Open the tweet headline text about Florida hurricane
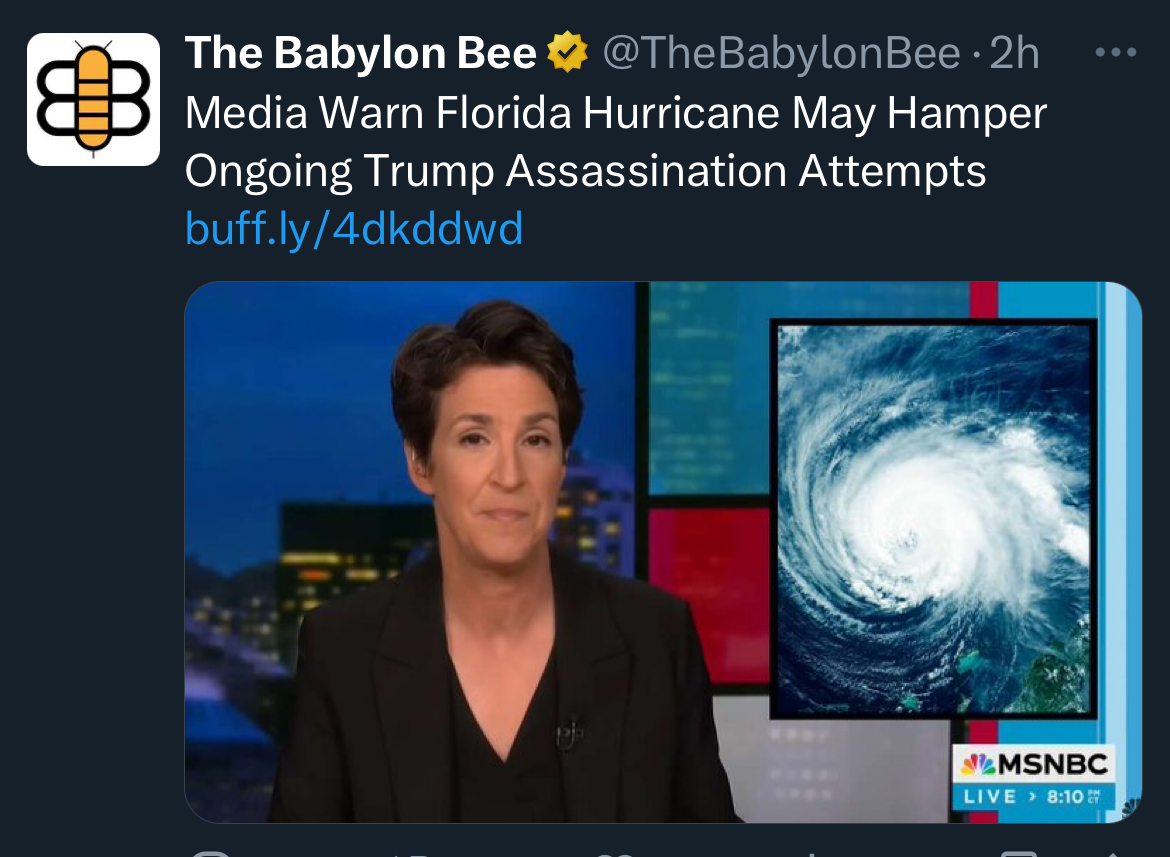Screen dimensions: 1170x857 tap(616, 142)
